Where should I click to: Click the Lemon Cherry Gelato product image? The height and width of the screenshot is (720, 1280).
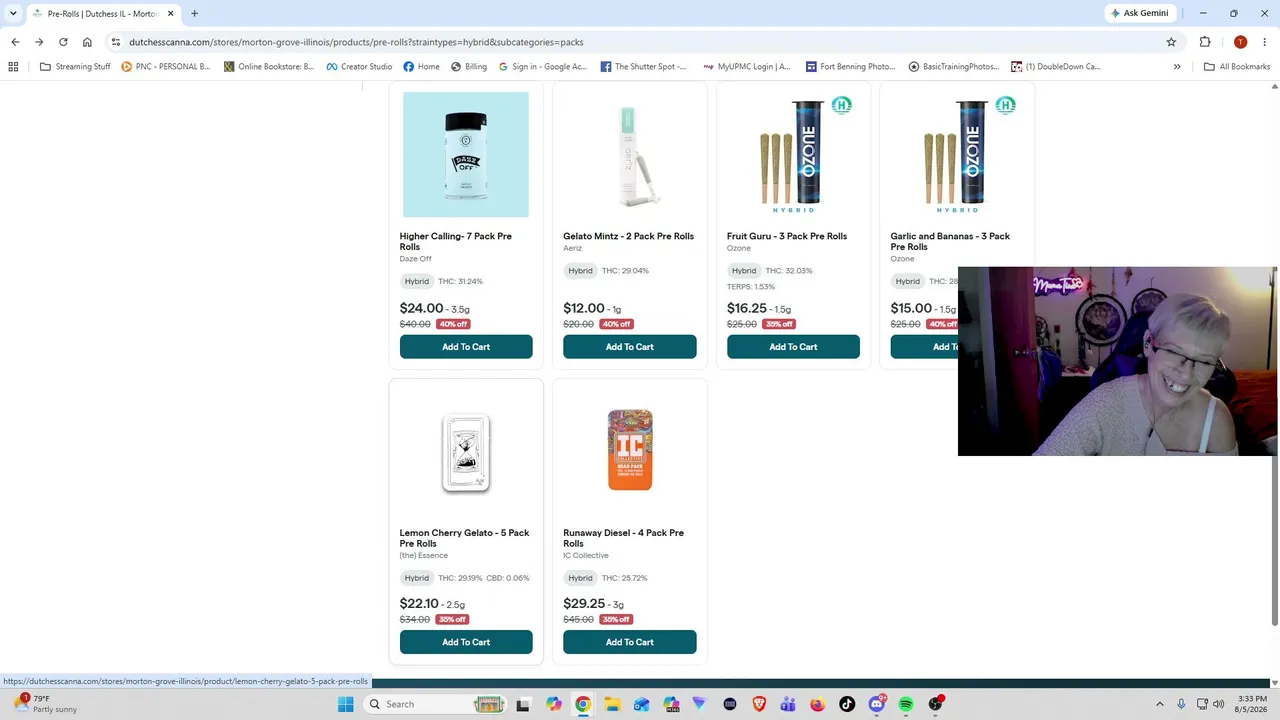[x=466, y=451]
